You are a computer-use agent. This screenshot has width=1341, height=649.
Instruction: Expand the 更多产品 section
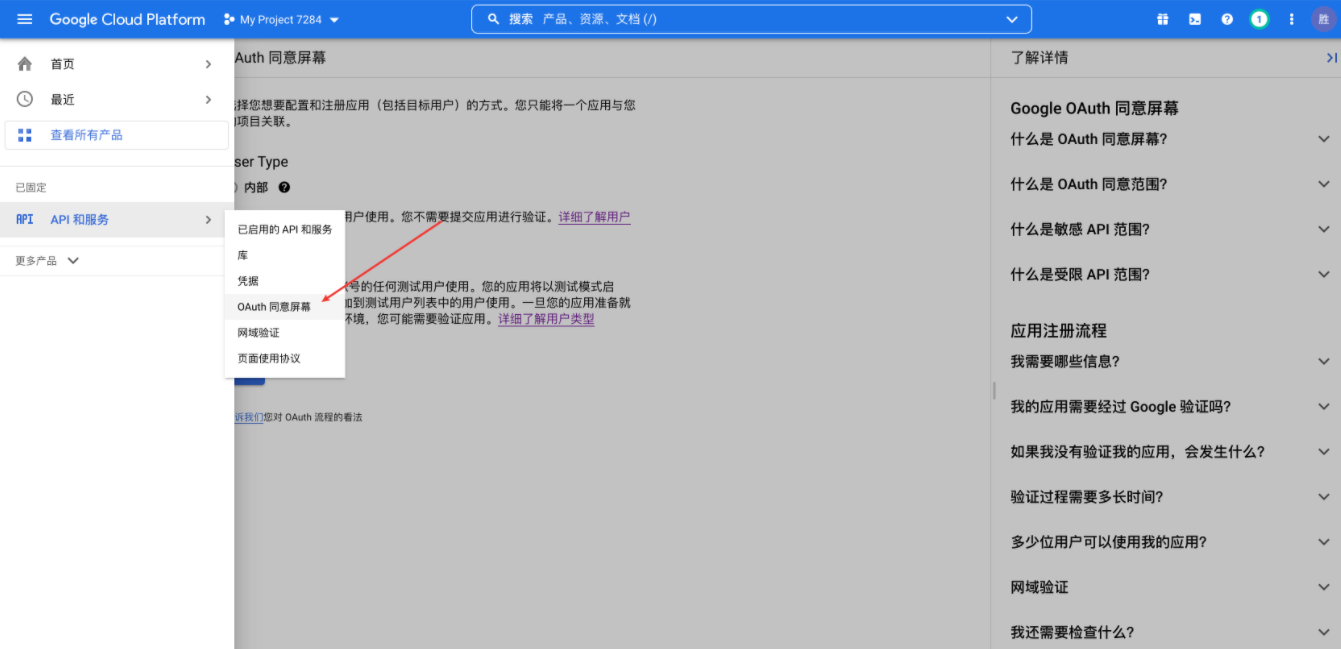point(47,261)
